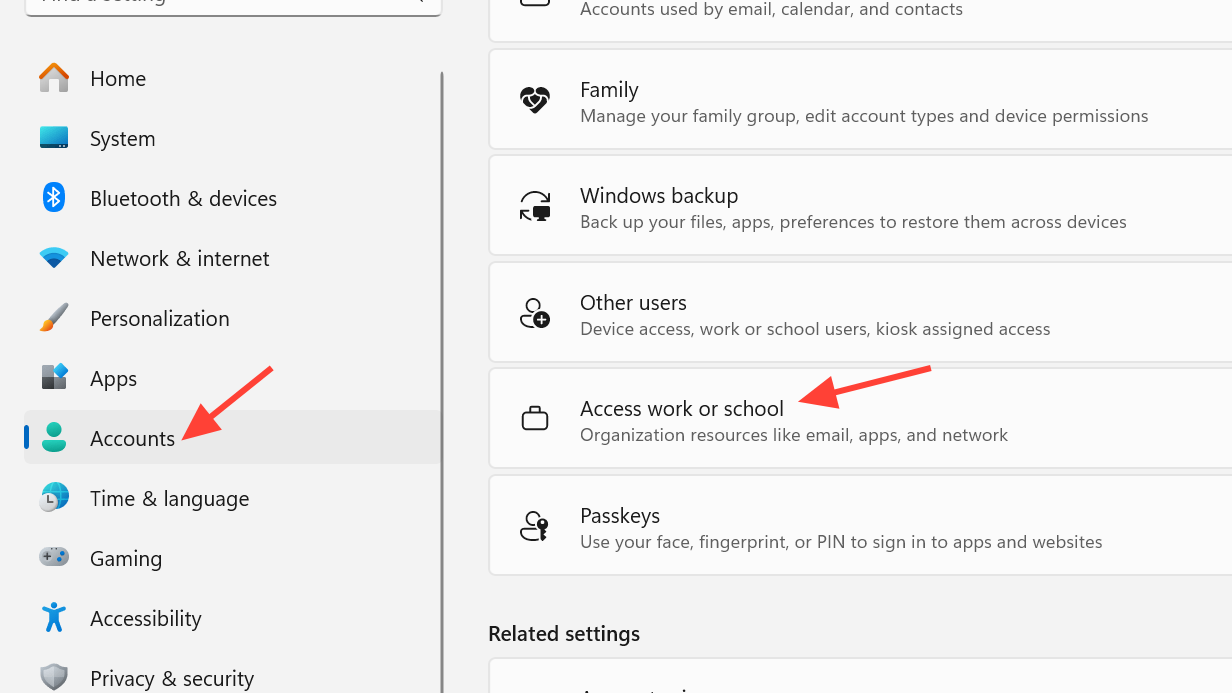Click the System monitor icon
1232x693 pixels.
coord(54,138)
